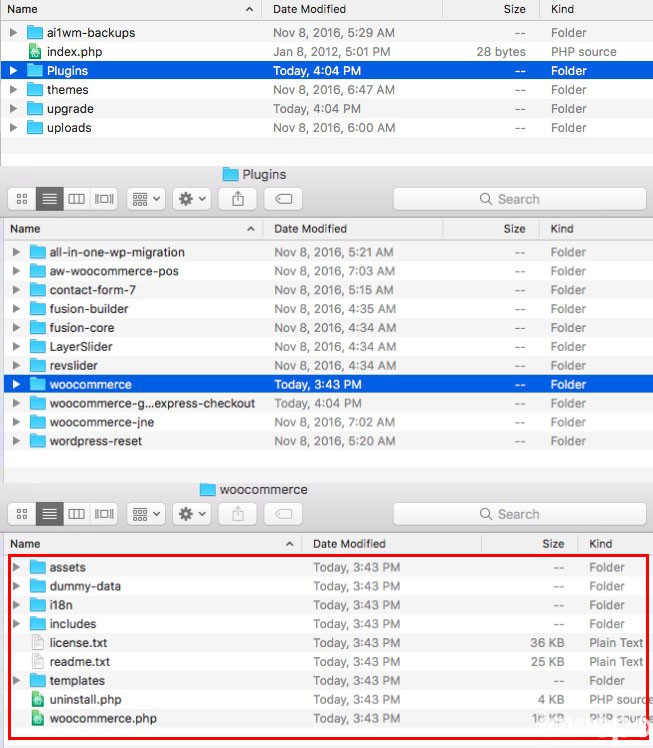Screen dimensions: 653x748
Task: Select the fusion-core folder row
Action: (328, 328)
